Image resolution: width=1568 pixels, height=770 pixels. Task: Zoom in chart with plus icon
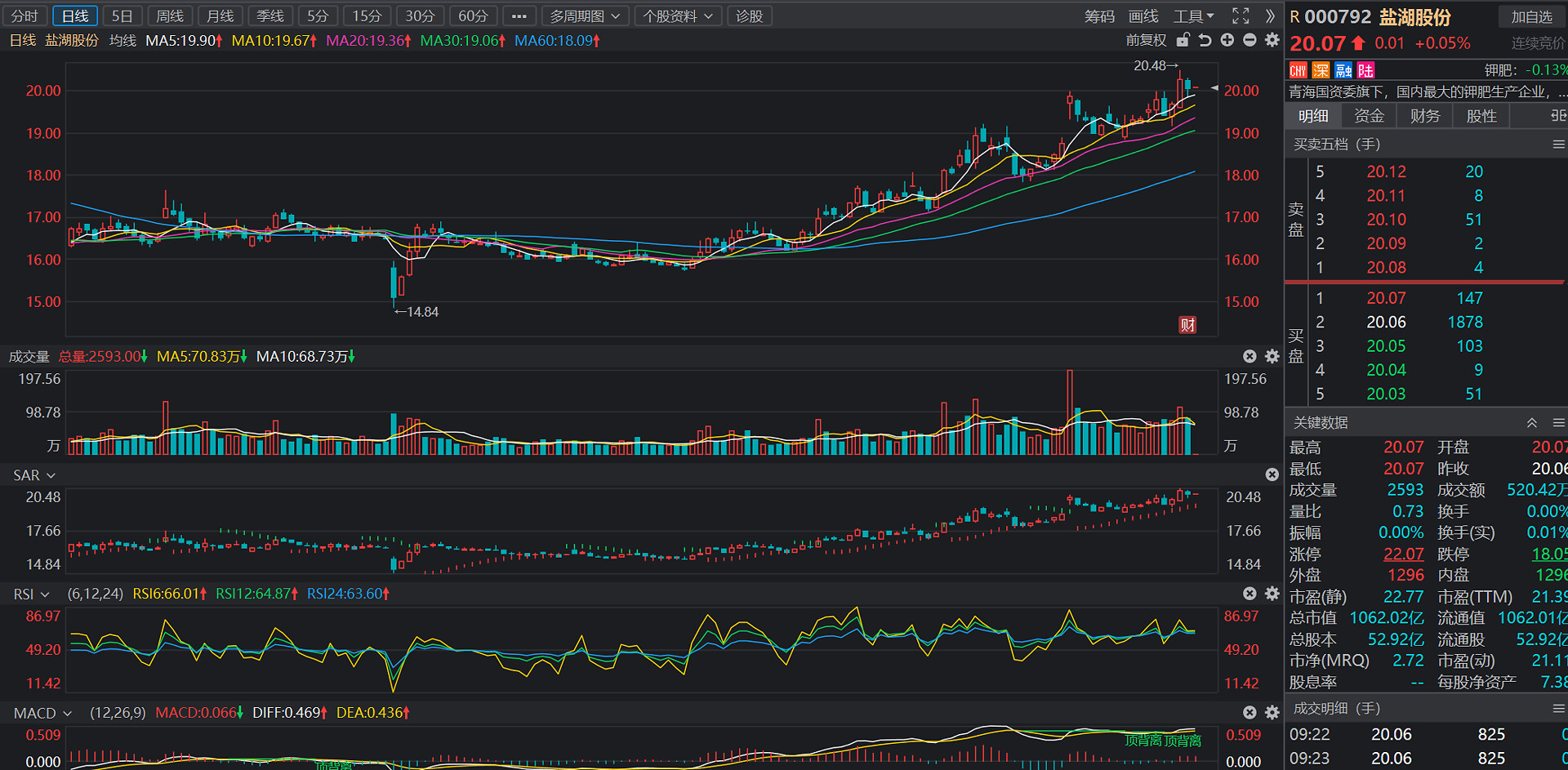[x=1227, y=40]
